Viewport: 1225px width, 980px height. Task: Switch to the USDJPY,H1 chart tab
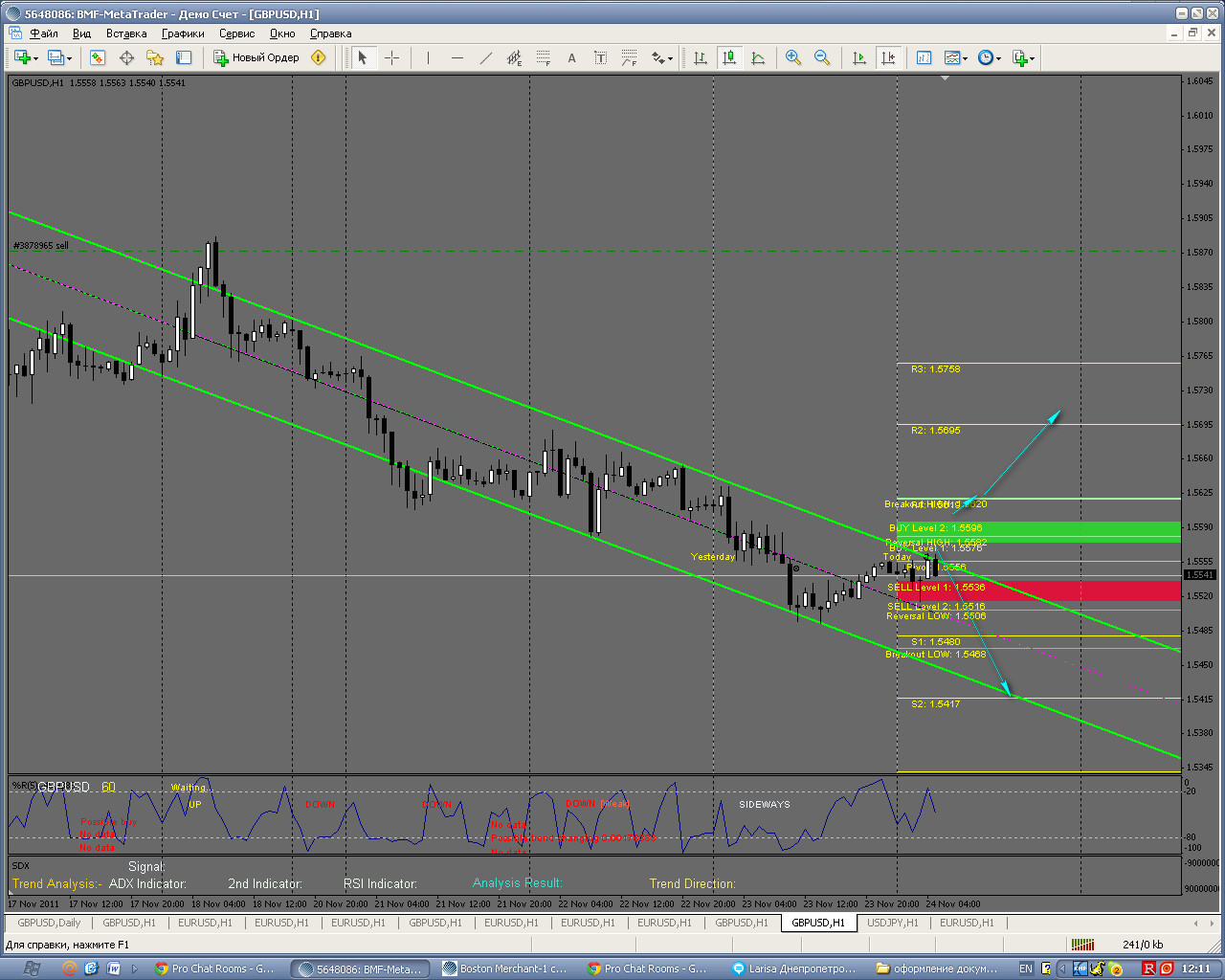[892, 923]
